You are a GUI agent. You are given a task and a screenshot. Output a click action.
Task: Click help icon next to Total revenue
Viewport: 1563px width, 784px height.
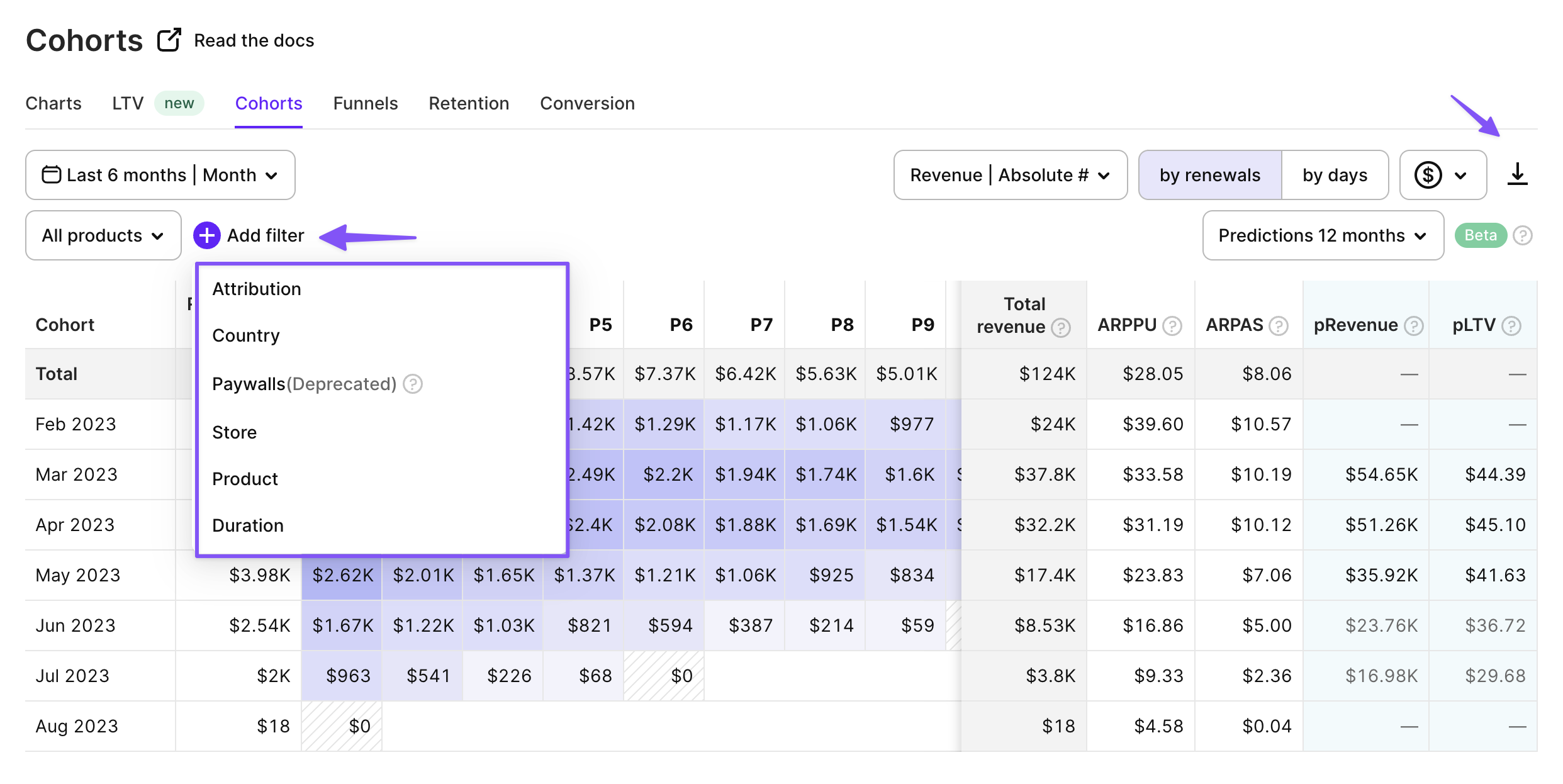pos(1061,328)
